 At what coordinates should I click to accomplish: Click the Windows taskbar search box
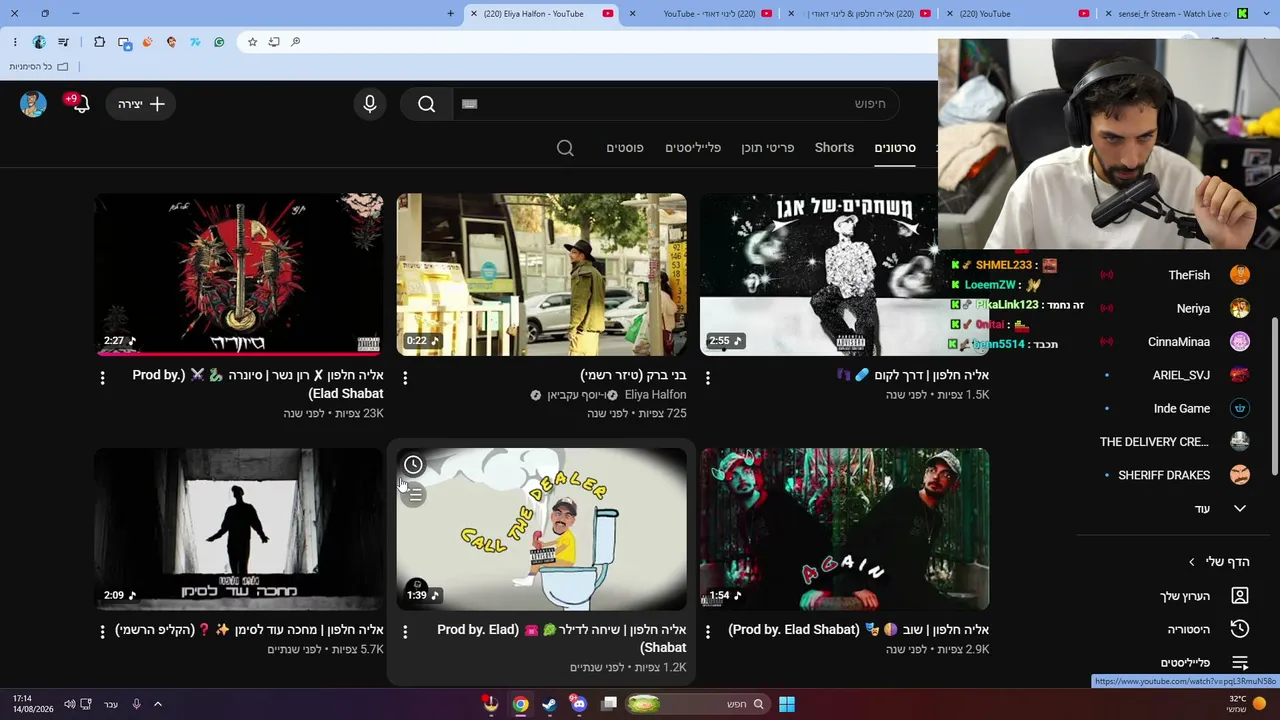(698, 704)
